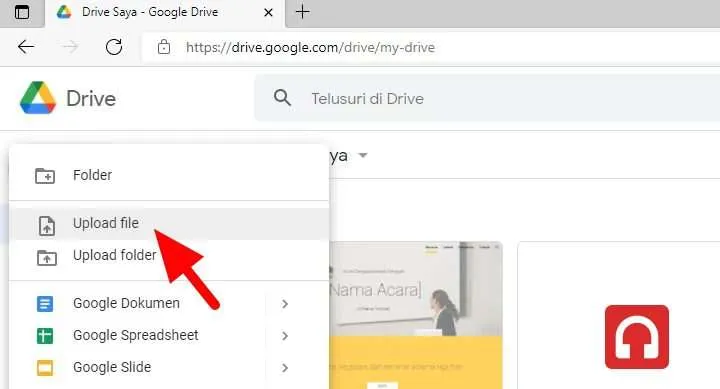Open the Nama Acara presentation thumbnail

point(416,315)
